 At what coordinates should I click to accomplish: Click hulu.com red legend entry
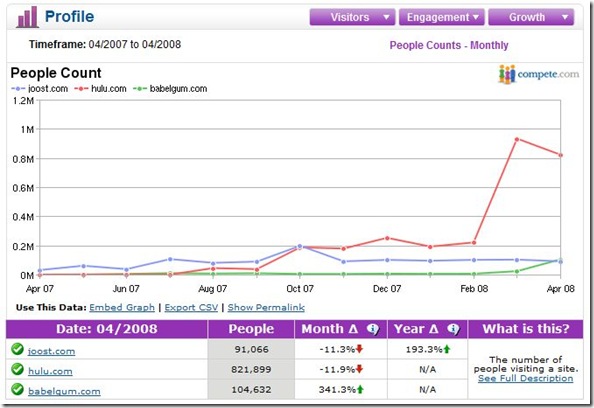[100, 89]
